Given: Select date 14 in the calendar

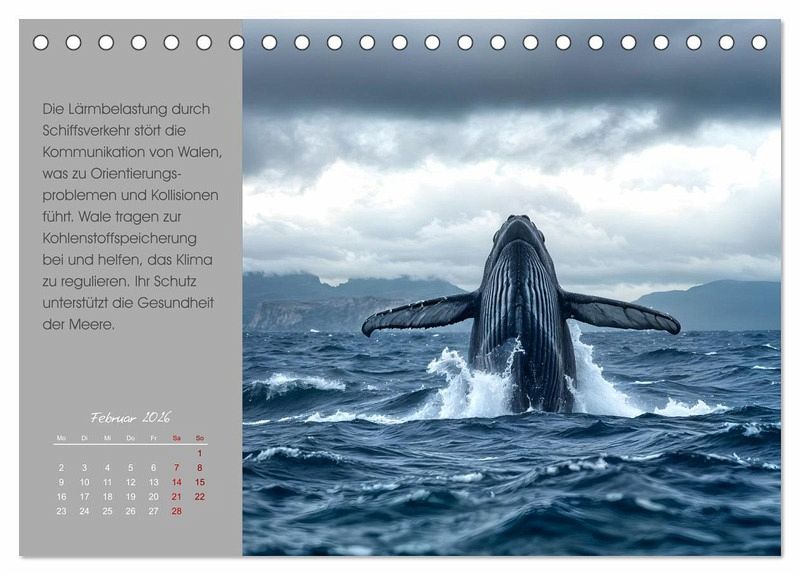Looking at the screenshot, I should click(x=176, y=481).
